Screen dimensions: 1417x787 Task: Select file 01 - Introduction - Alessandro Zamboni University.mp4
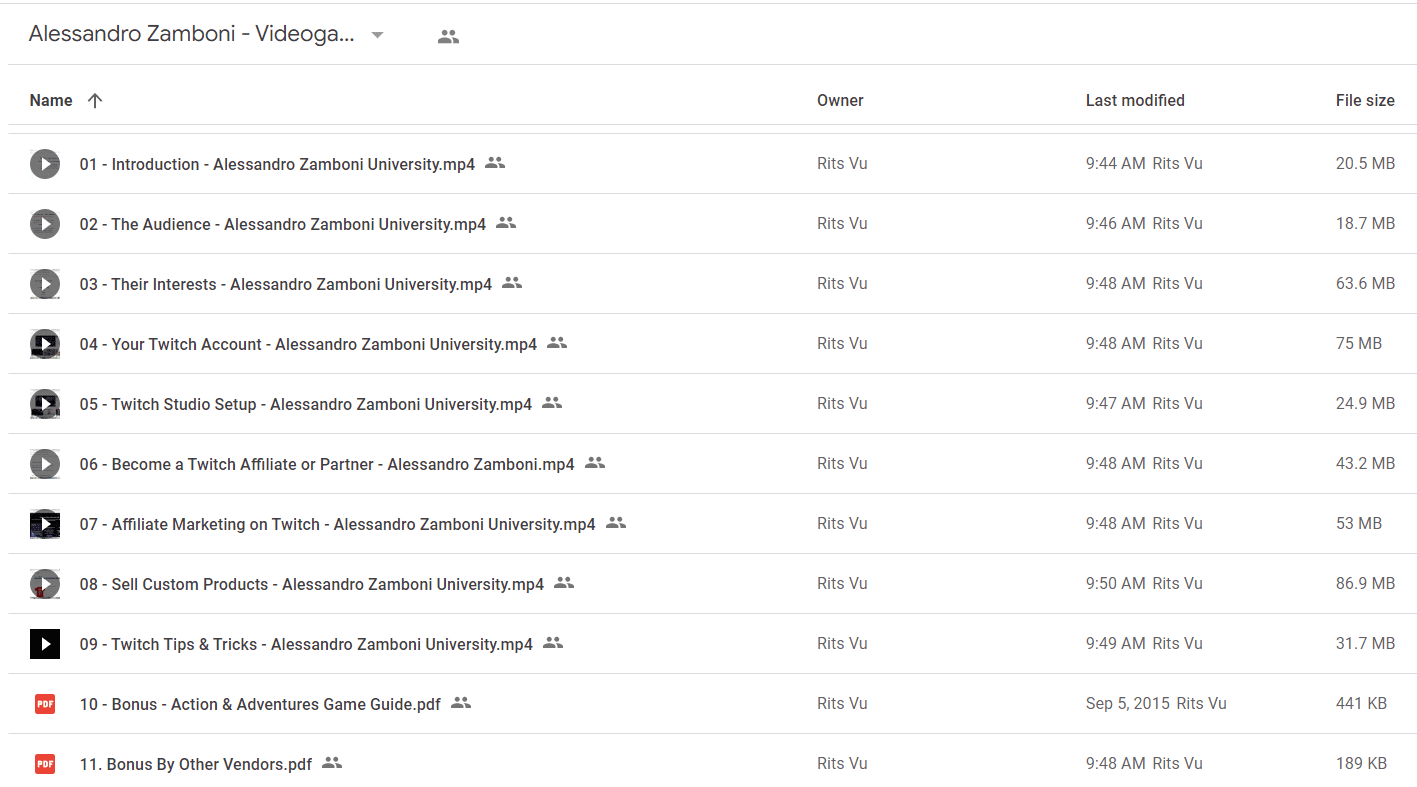tap(277, 164)
